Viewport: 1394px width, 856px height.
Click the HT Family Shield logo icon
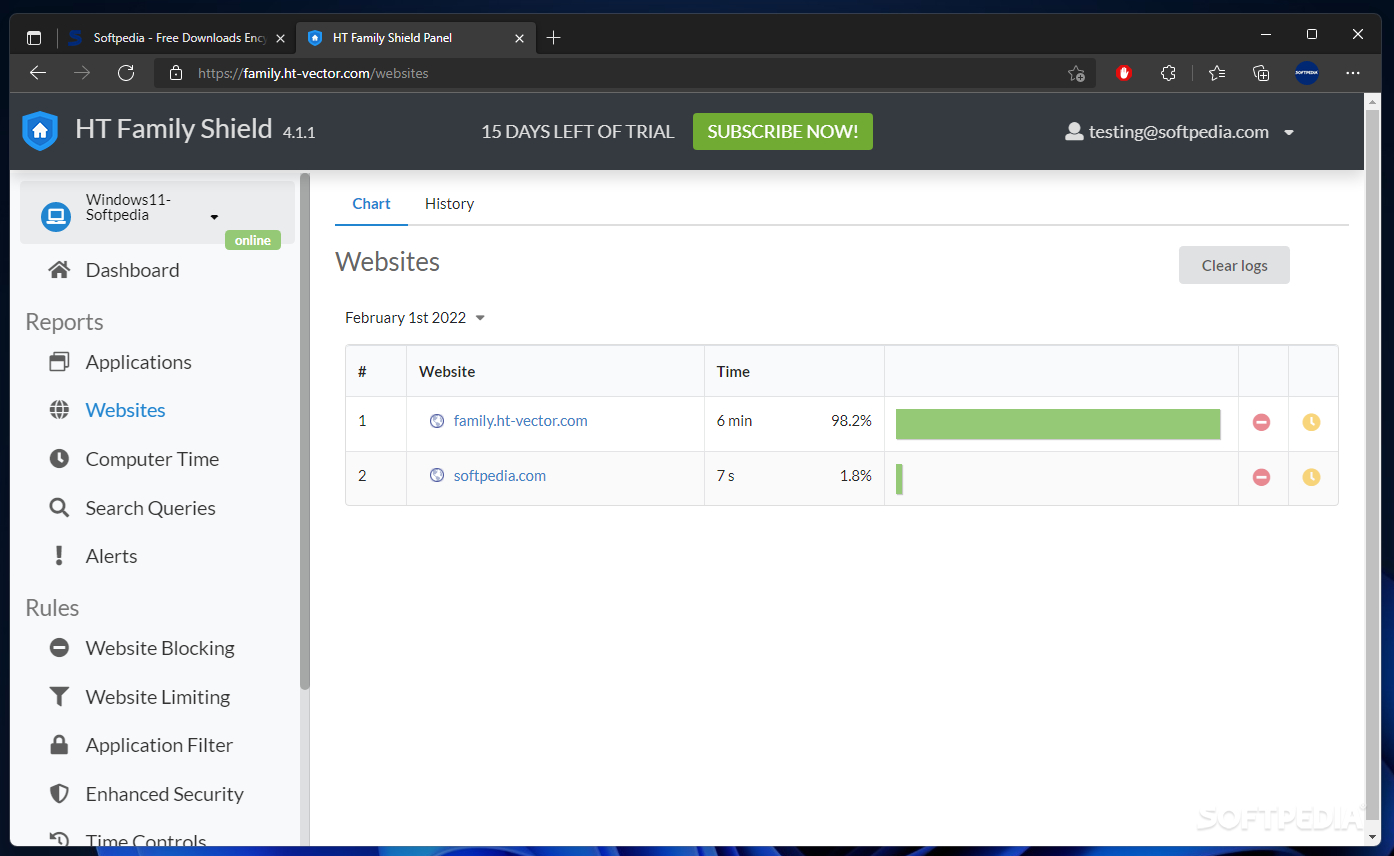coord(40,131)
